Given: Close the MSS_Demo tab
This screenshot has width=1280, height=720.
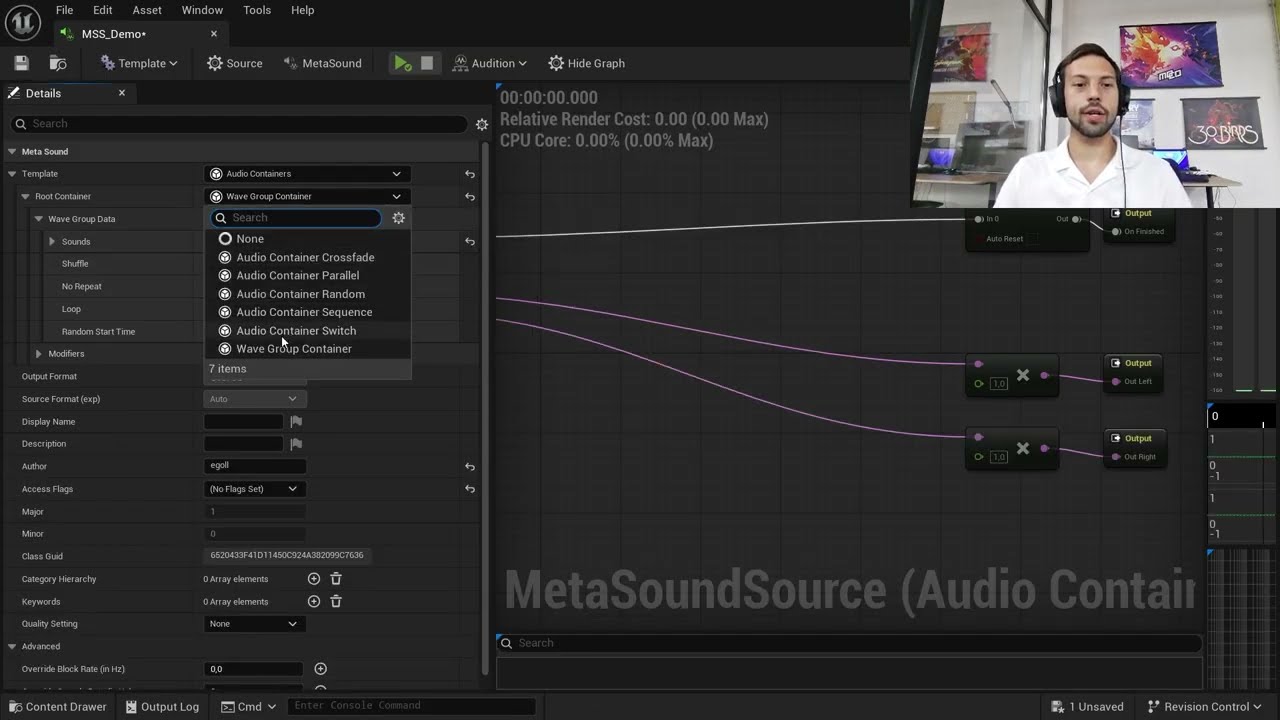Looking at the screenshot, I should point(214,34).
